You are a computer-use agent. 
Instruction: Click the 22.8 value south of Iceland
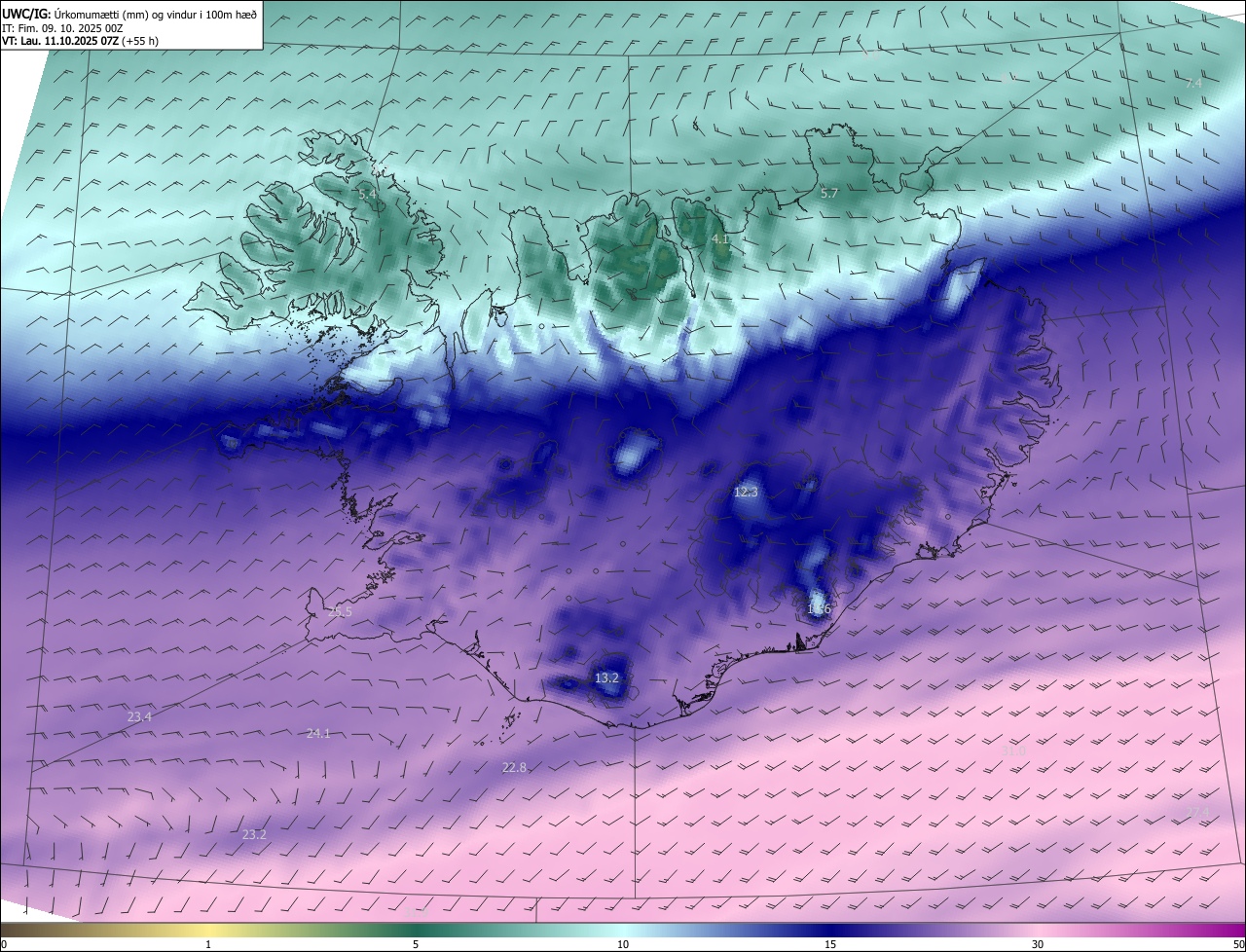coord(514,768)
